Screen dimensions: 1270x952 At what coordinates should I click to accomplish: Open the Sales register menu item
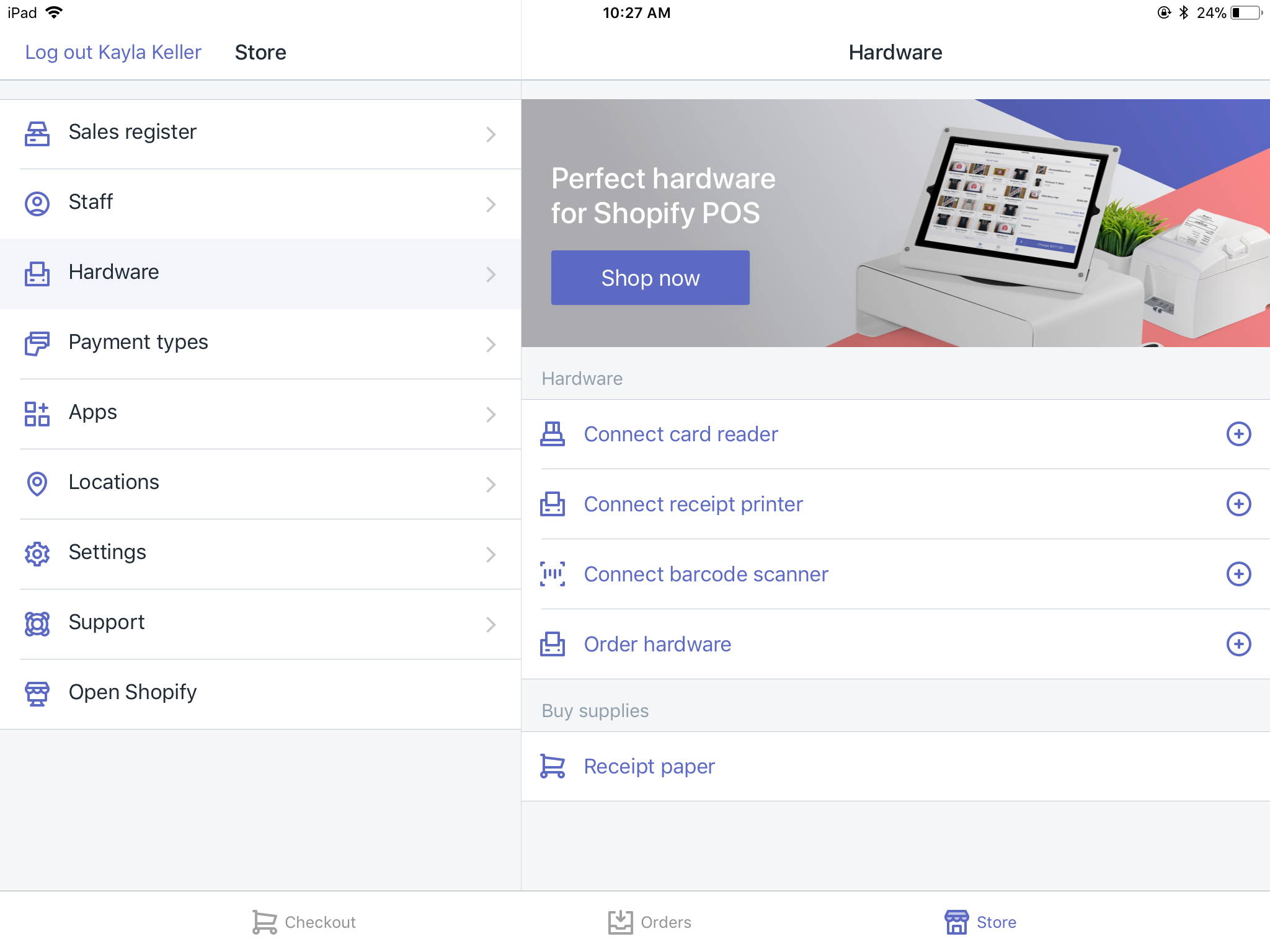click(260, 134)
